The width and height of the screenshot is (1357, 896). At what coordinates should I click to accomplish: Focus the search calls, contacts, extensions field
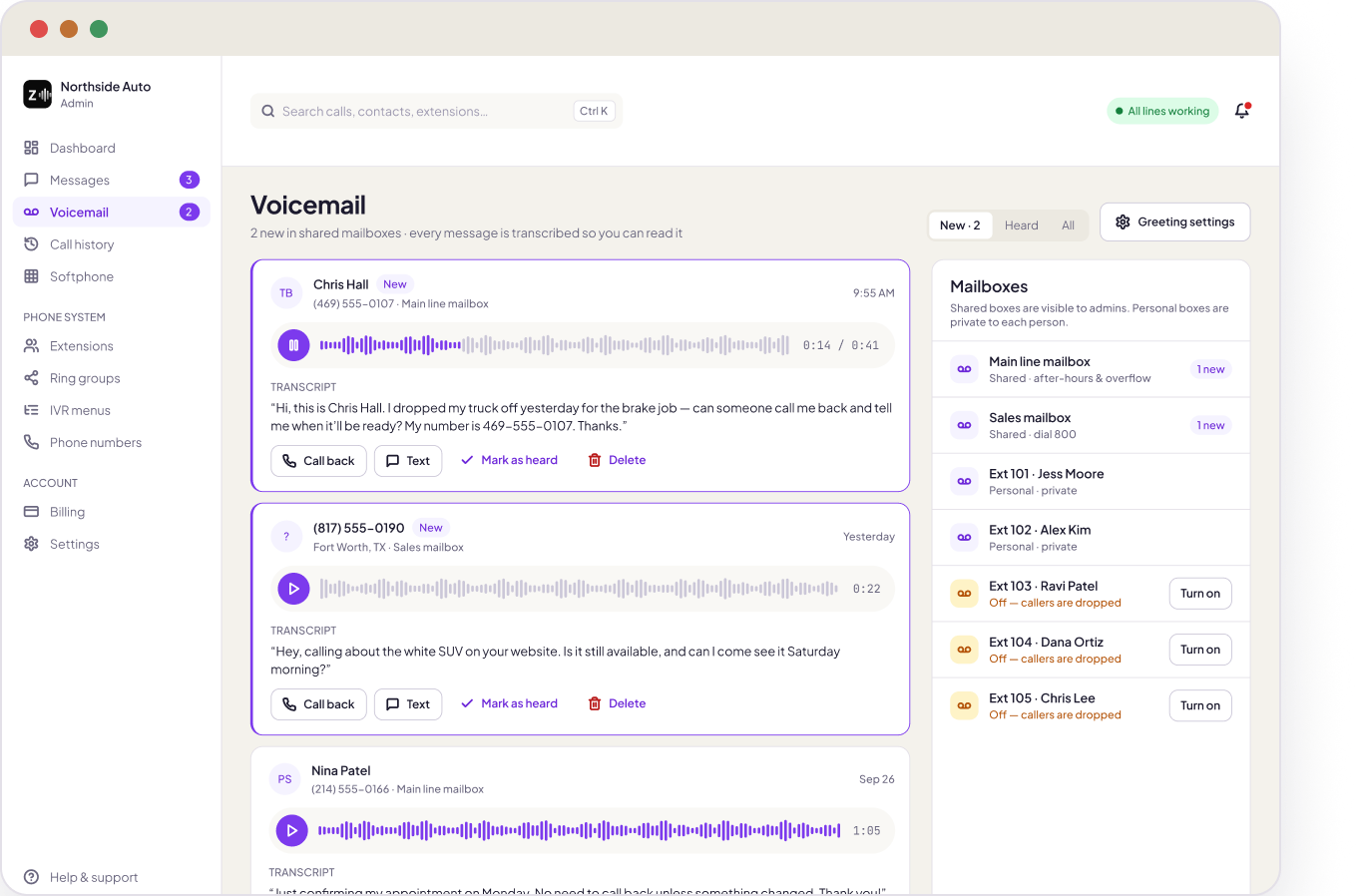[436, 111]
